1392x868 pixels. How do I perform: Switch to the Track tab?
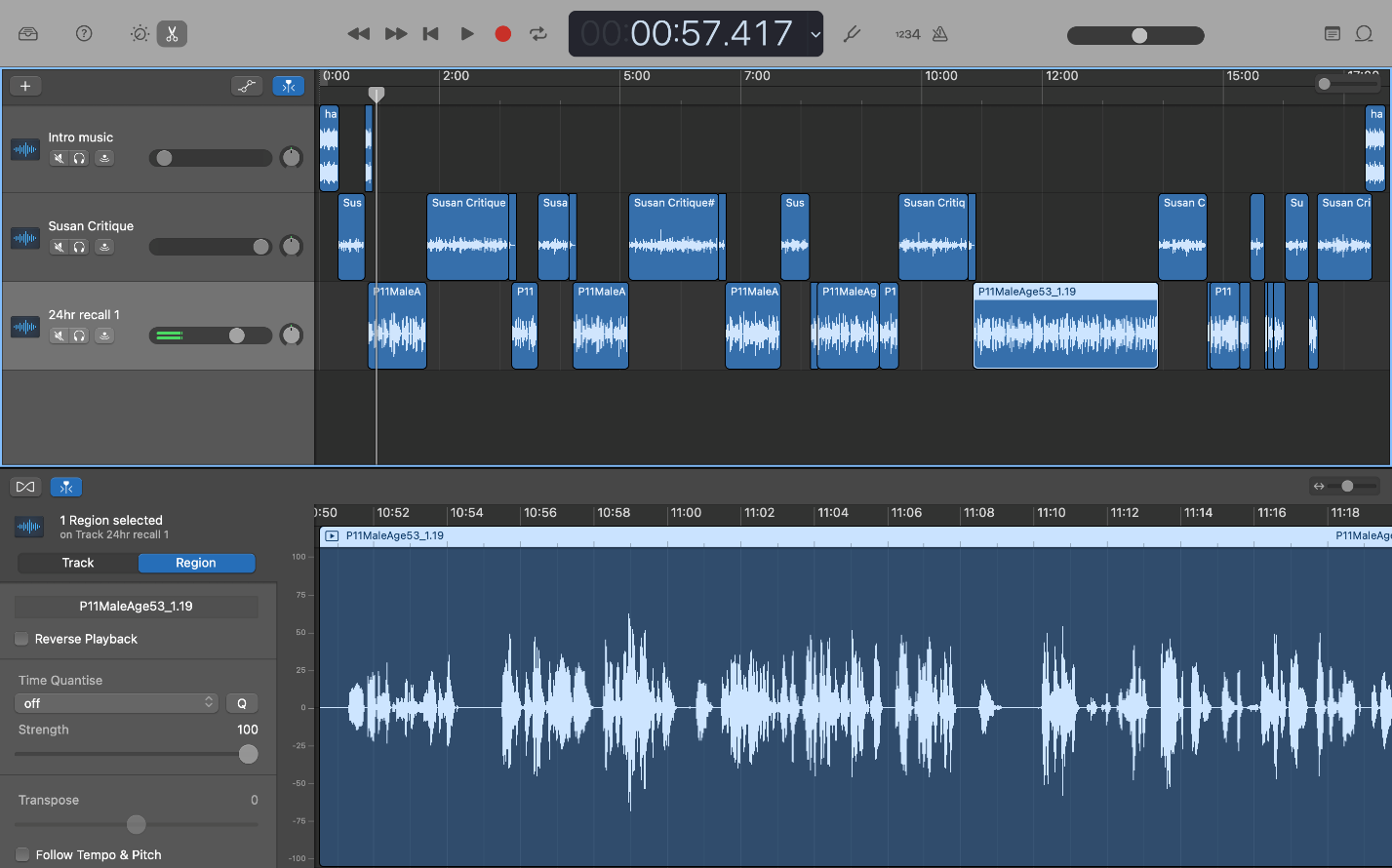pyautogui.click(x=77, y=563)
